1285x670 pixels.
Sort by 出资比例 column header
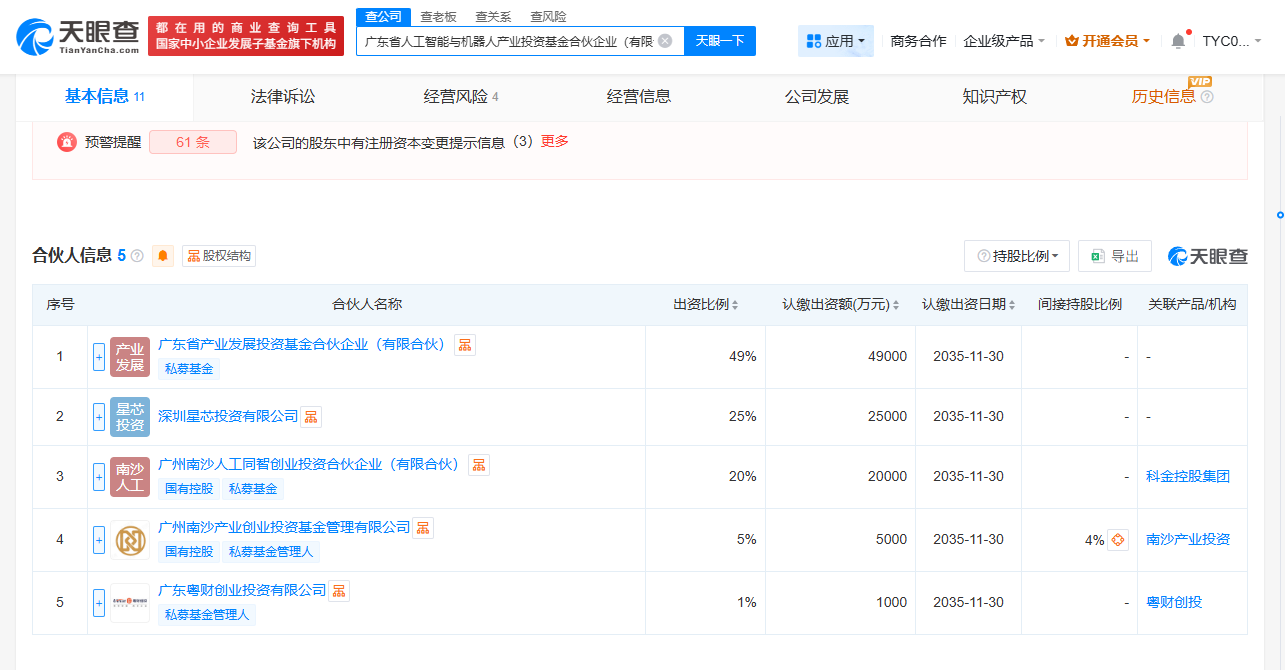pyautogui.click(x=705, y=305)
